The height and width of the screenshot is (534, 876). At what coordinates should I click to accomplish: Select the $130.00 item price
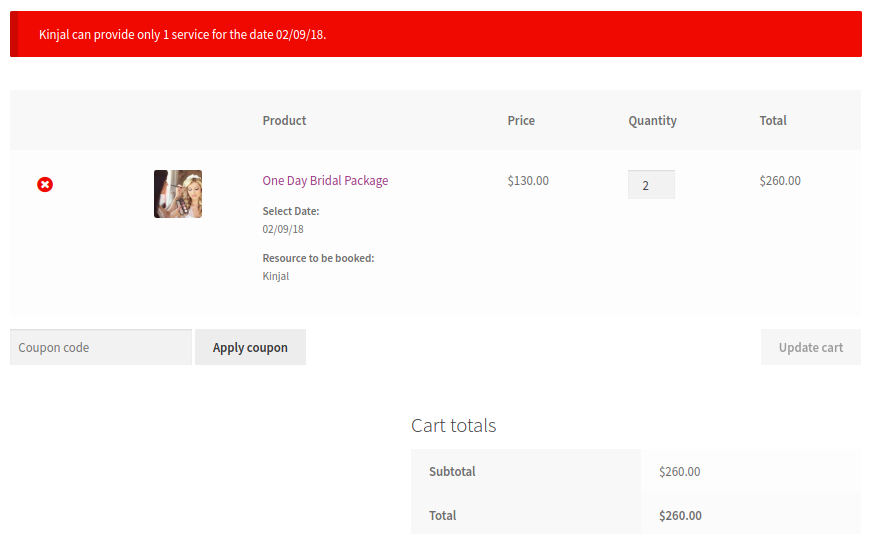(x=528, y=181)
